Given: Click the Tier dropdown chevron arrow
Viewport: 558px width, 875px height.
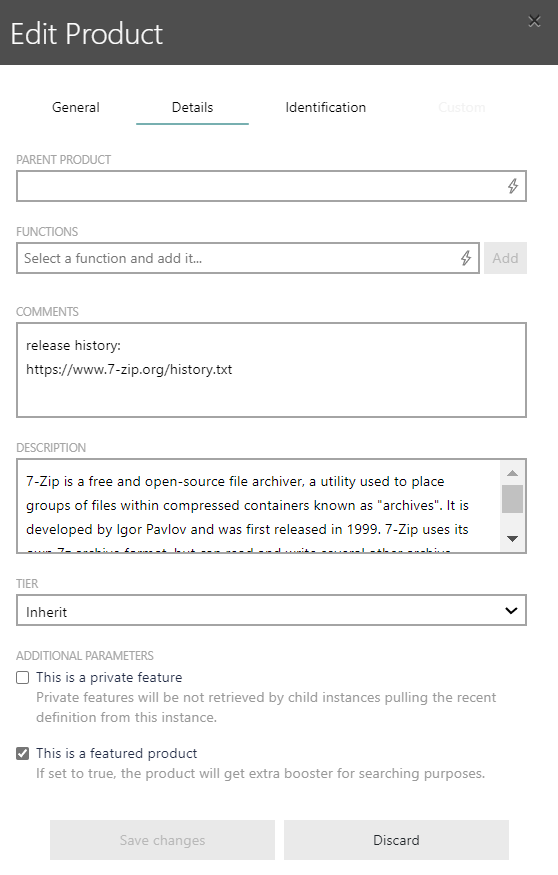Looking at the screenshot, I should [511, 610].
